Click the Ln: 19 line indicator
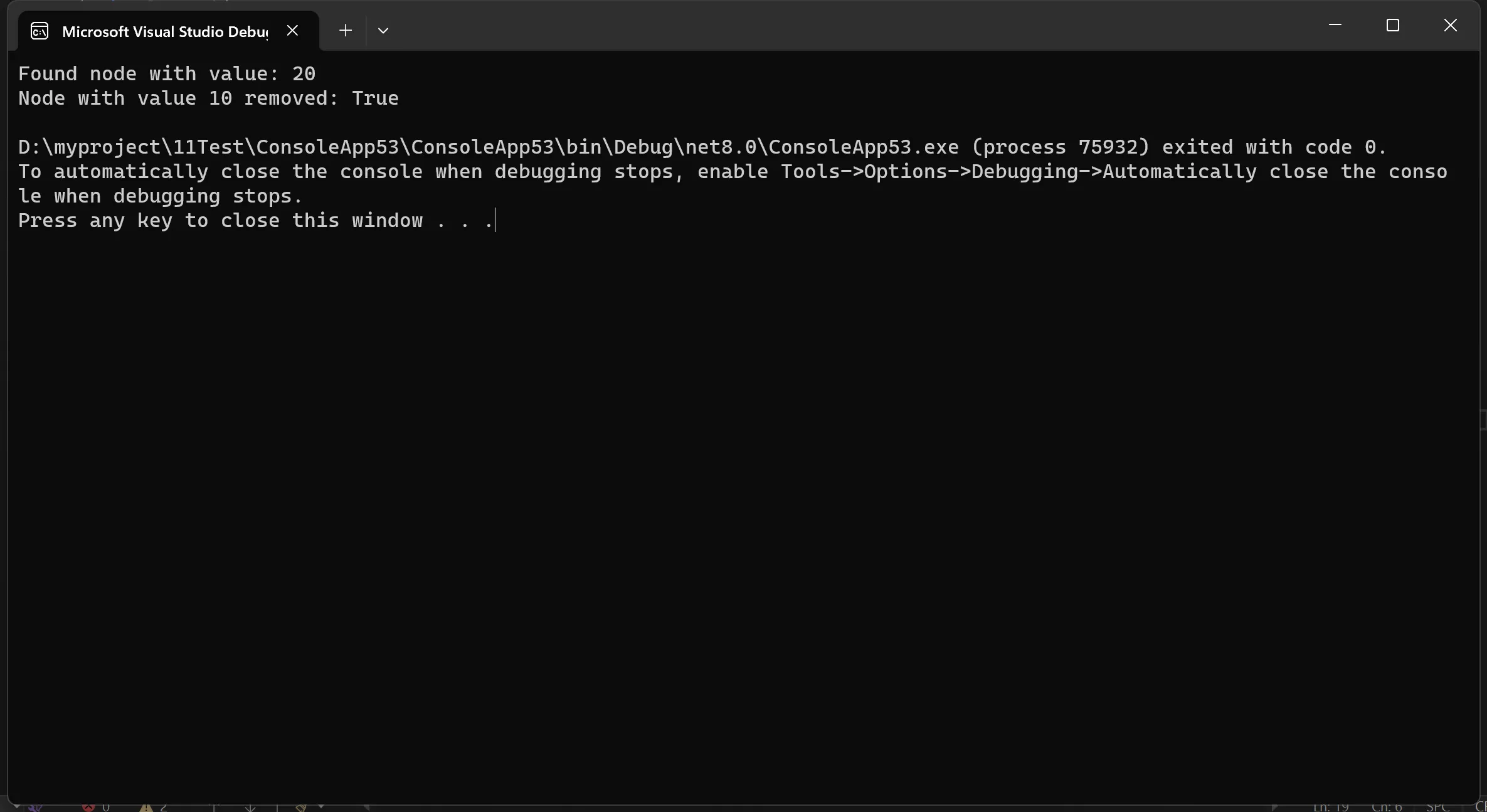1487x812 pixels. click(1331, 808)
